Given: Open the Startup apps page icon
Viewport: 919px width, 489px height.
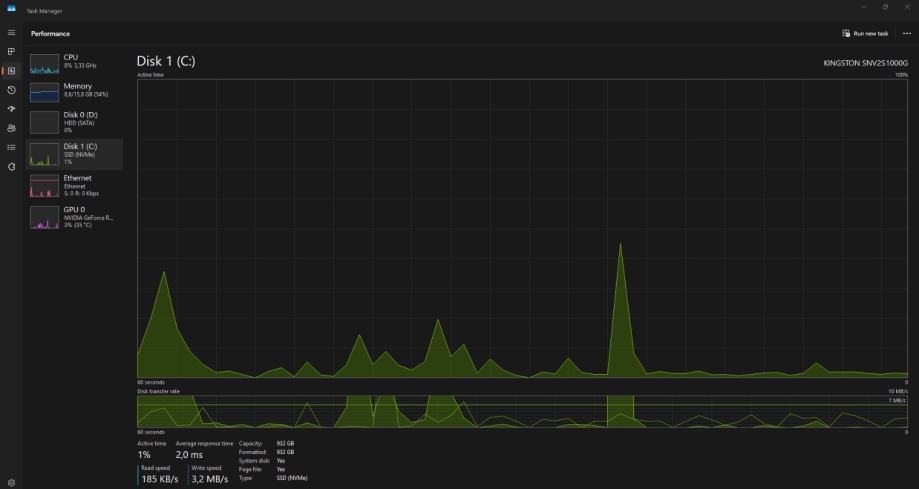Looking at the screenshot, I should [11, 109].
